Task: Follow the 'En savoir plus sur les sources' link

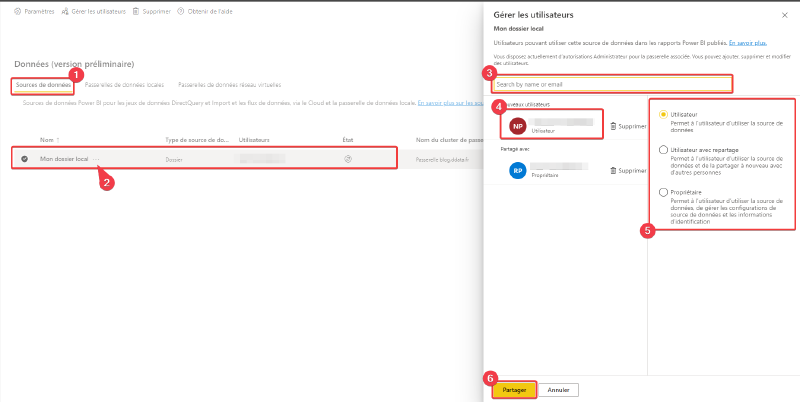Action: [x=450, y=103]
